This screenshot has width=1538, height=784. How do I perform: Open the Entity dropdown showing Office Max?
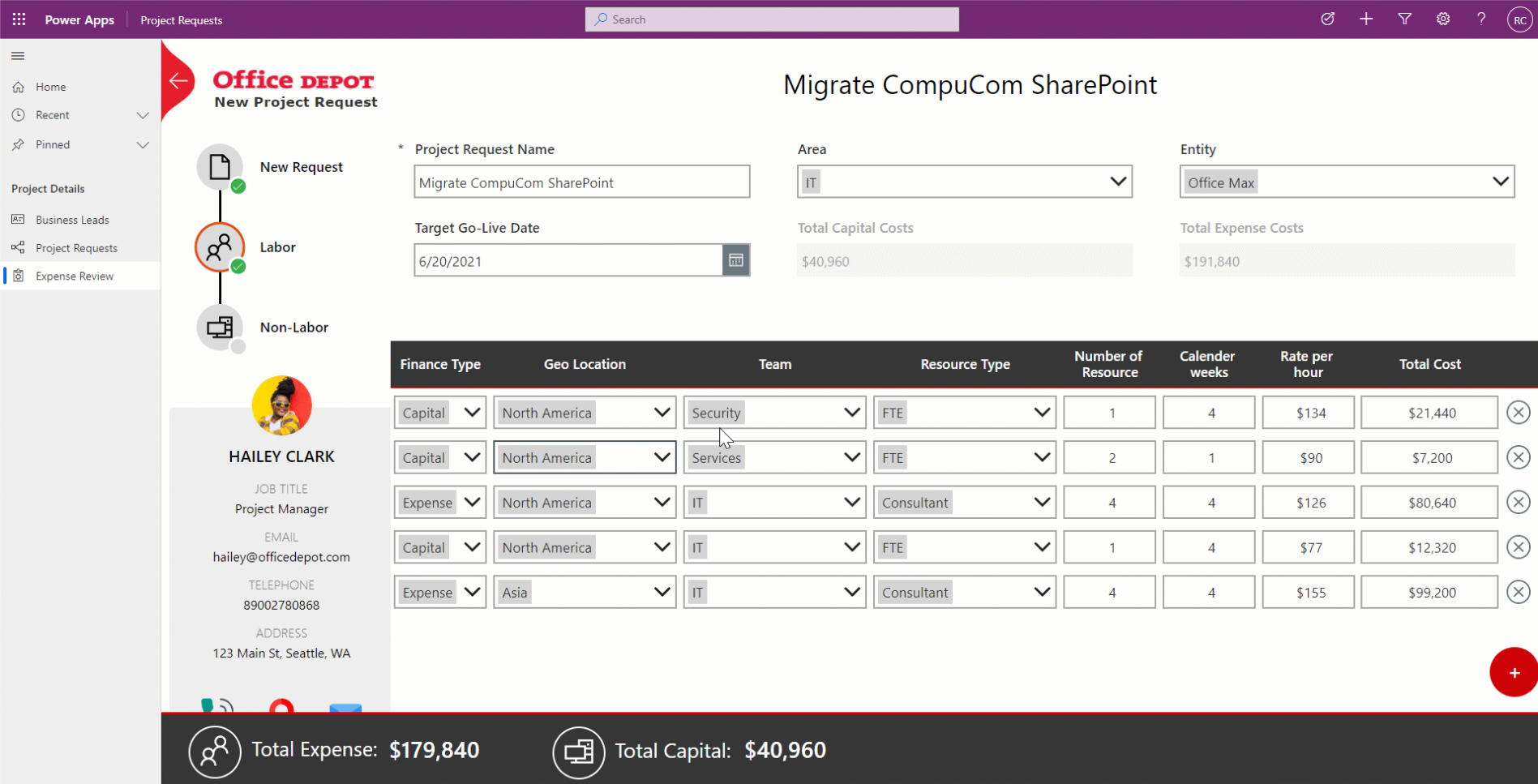1500,182
